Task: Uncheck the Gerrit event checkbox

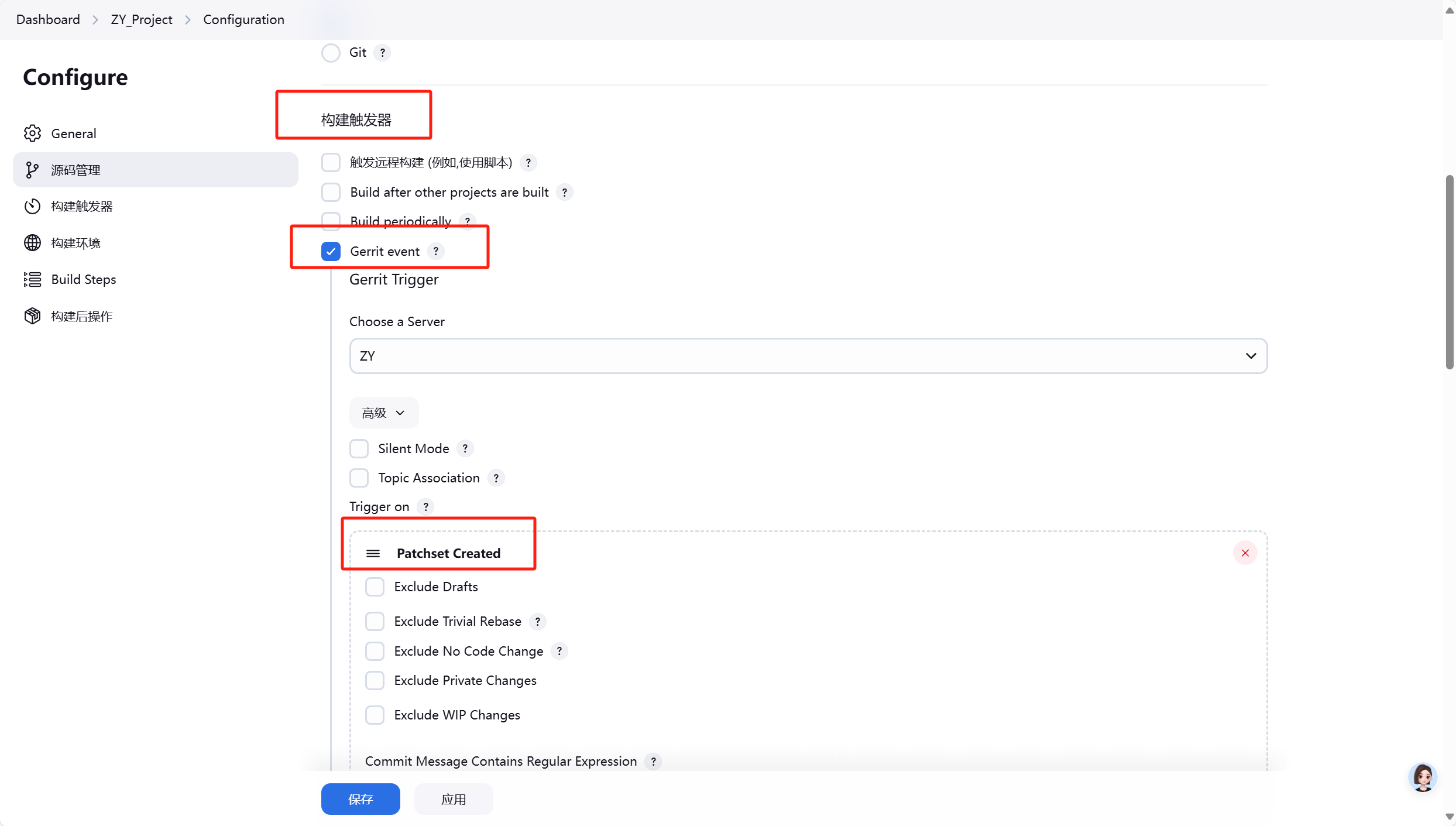Action: (331, 251)
